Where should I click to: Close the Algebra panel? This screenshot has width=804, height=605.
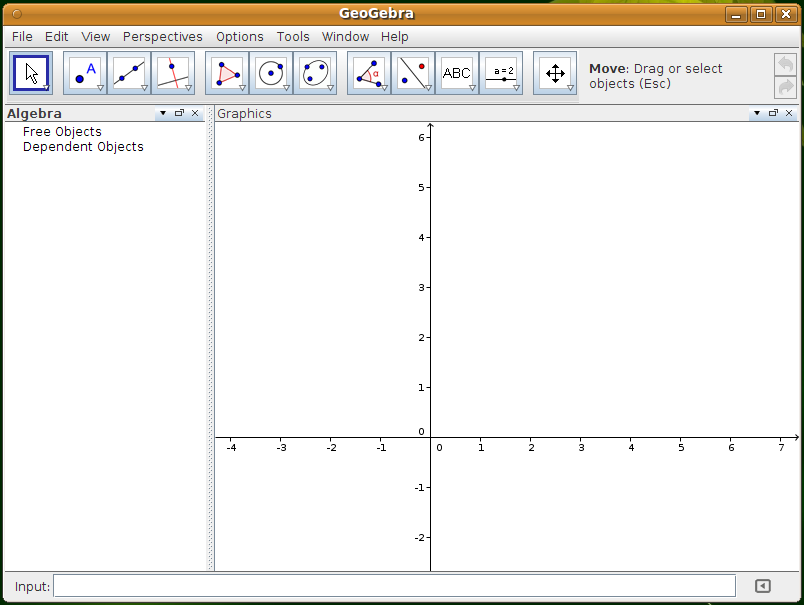pos(195,113)
